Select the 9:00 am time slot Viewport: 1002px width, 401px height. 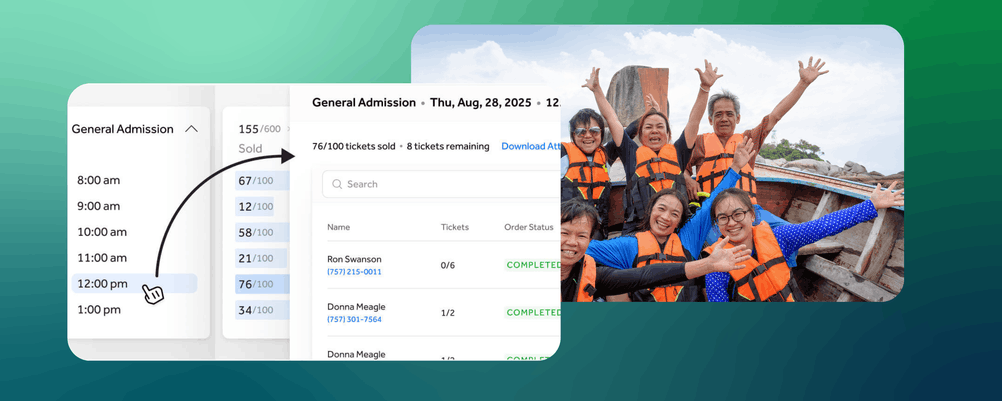98,206
